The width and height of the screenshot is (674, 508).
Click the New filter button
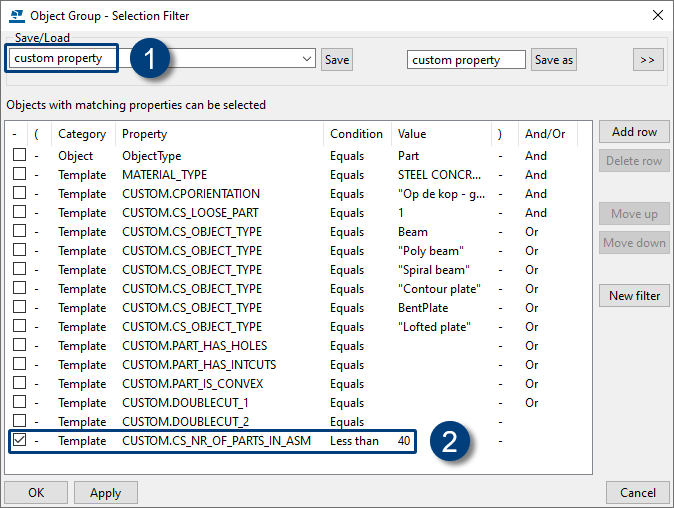click(x=634, y=295)
